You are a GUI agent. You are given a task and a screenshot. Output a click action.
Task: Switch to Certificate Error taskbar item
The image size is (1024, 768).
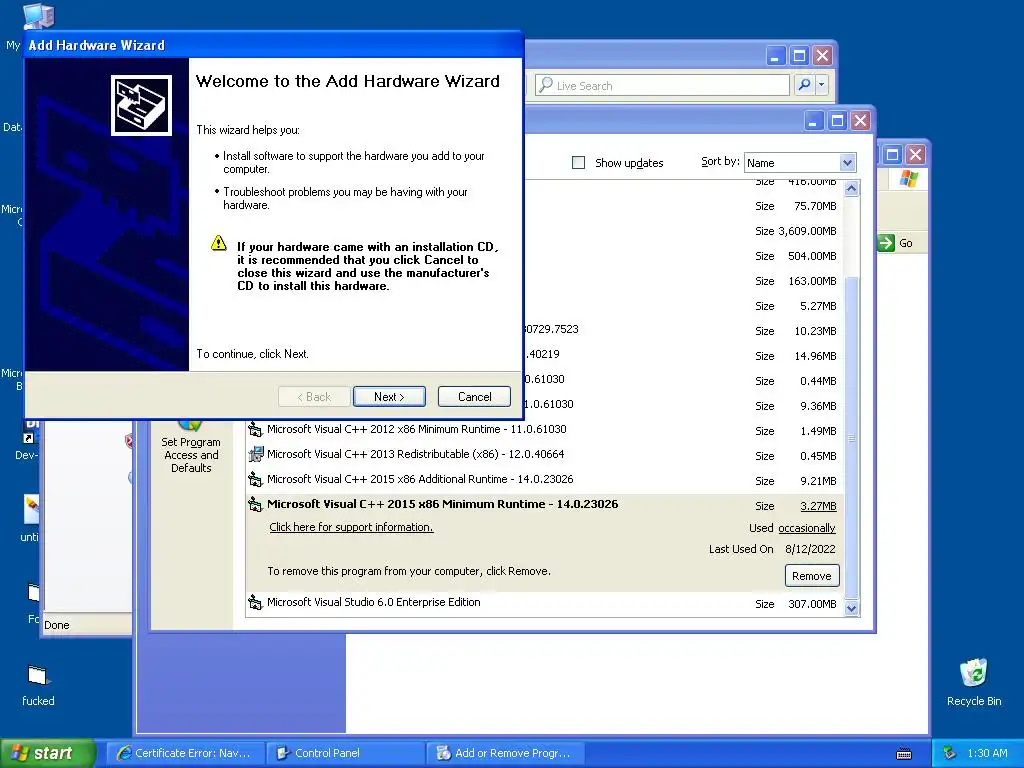(x=185, y=753)
